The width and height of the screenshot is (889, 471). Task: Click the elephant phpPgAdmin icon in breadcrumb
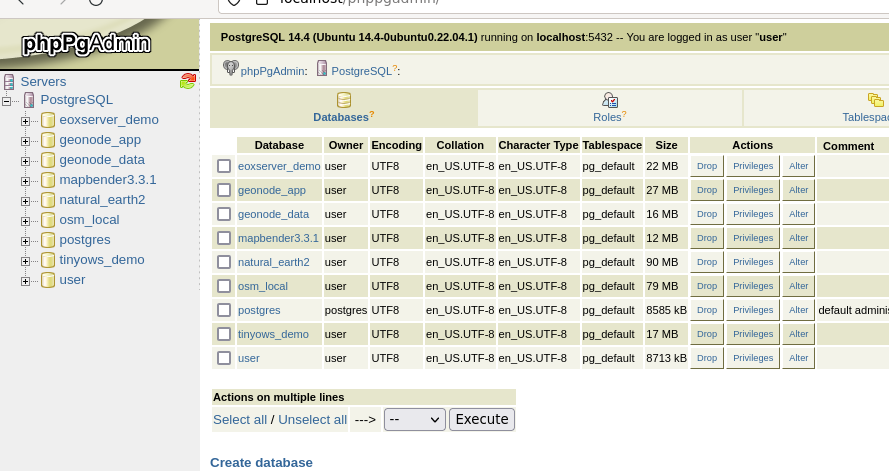pyautogui.click(x=230, y=69)
